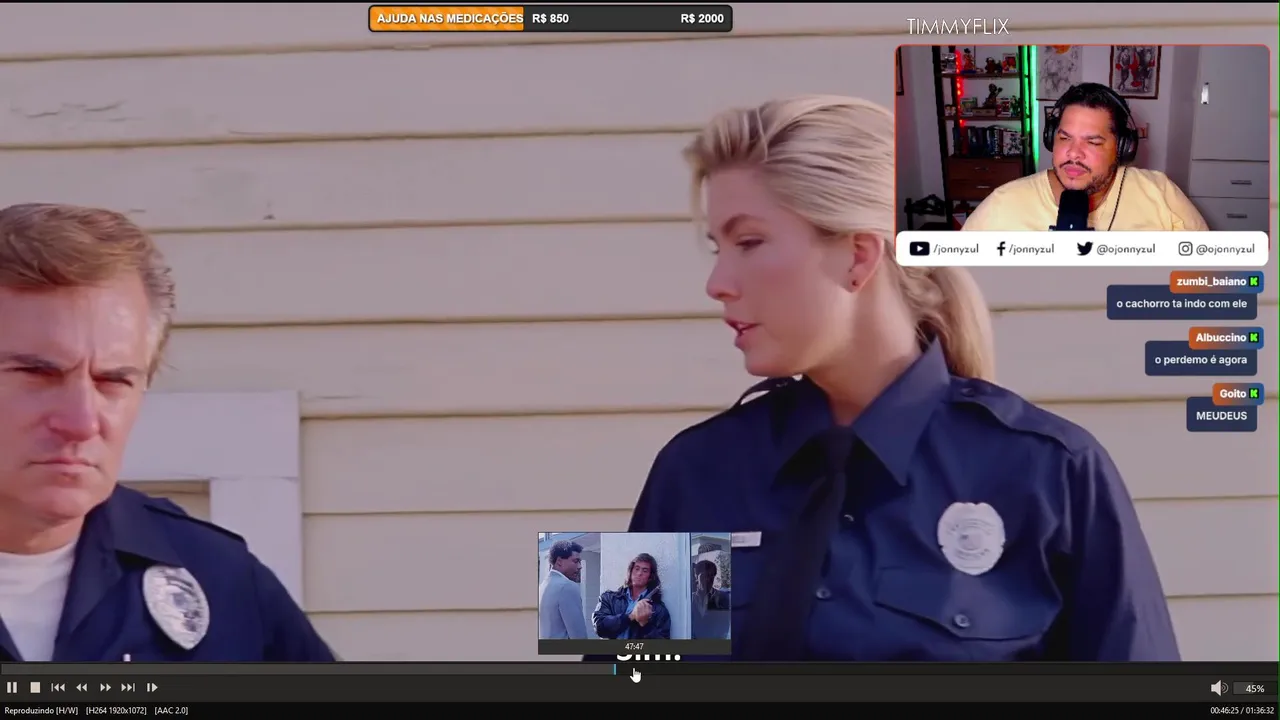
Task: Pause the video playback
Action: tap(12, 687)
